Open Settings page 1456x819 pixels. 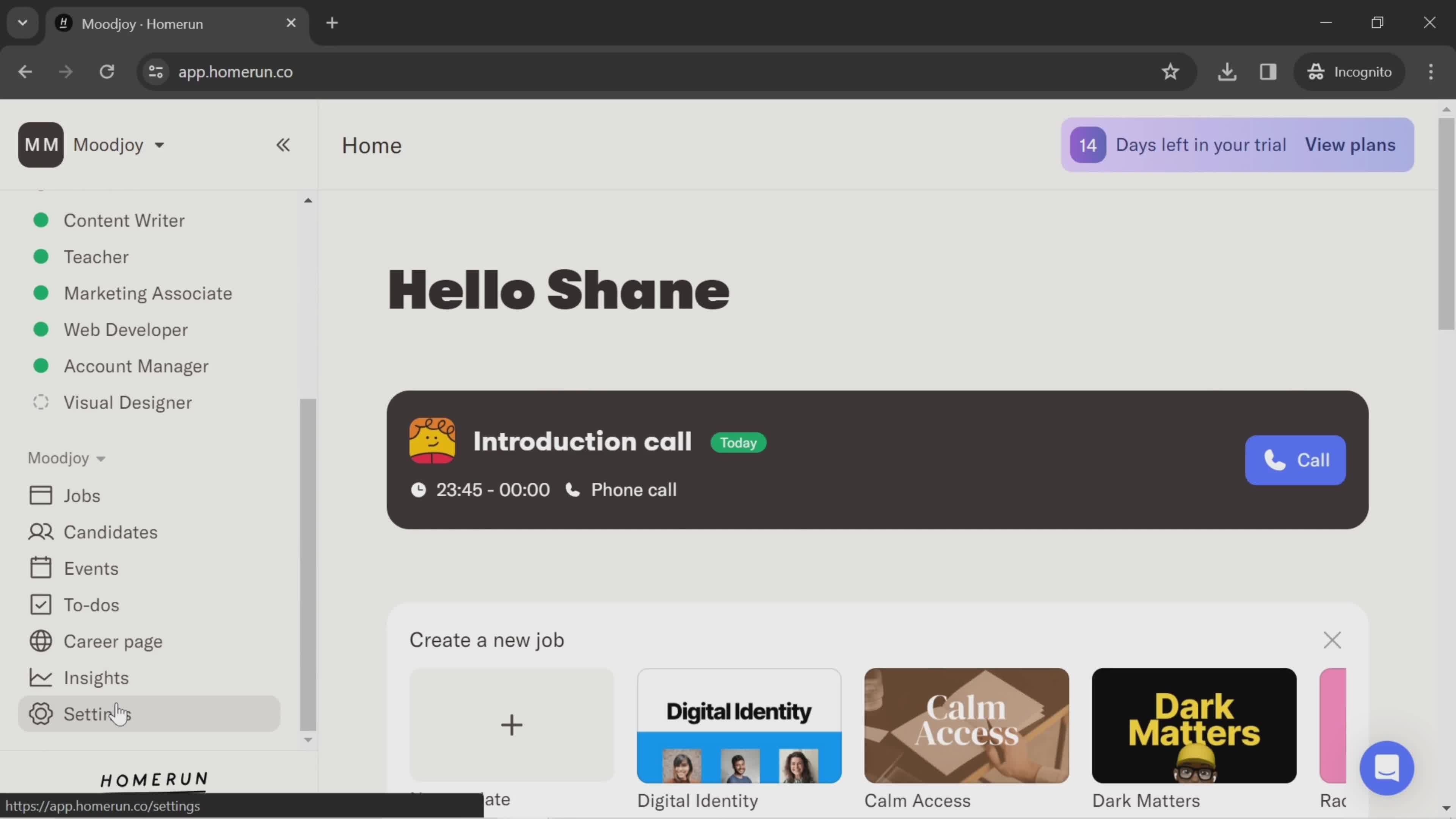[x=98, y=714]
